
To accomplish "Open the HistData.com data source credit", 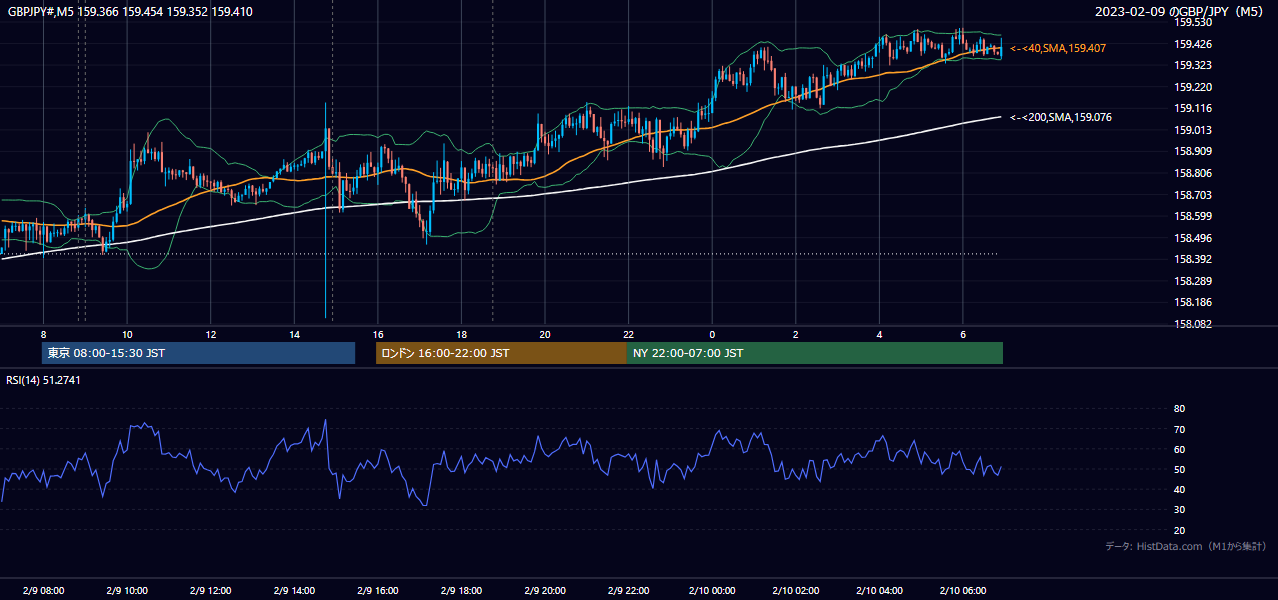I will point(1186,546).
